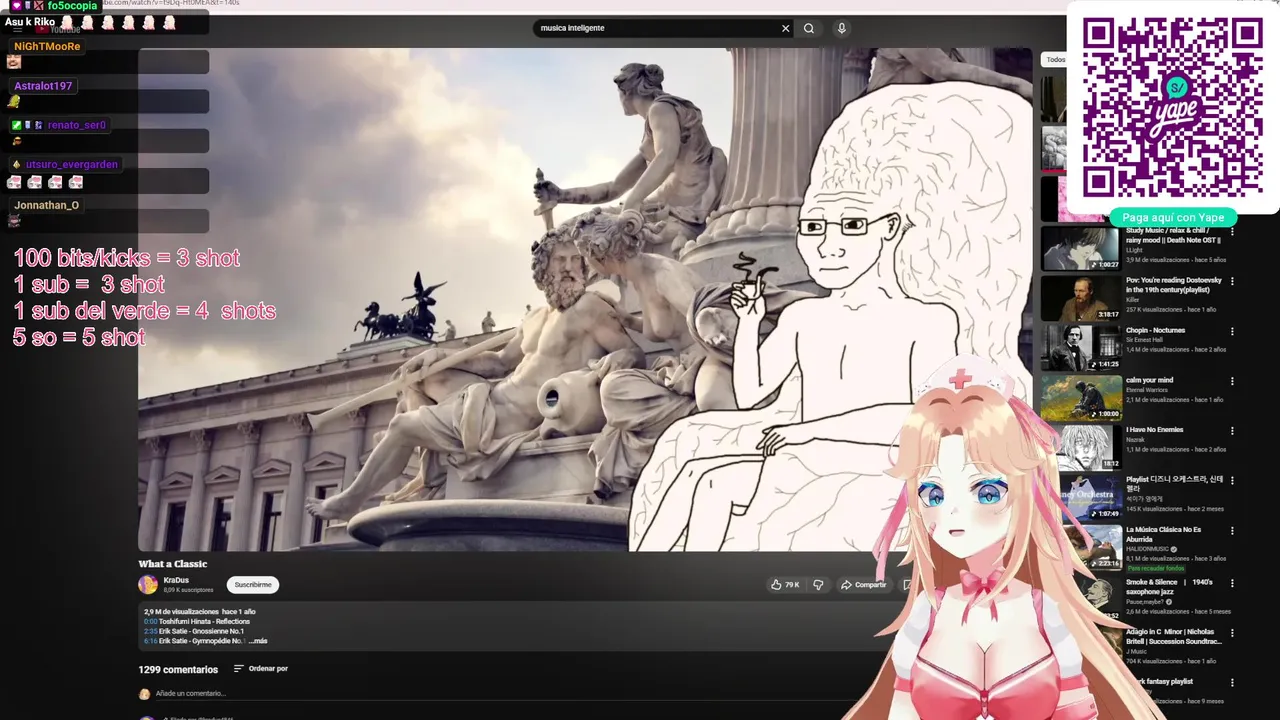Click chat username Jonnathan_O
1280x720 pixels.
point(46,205)
